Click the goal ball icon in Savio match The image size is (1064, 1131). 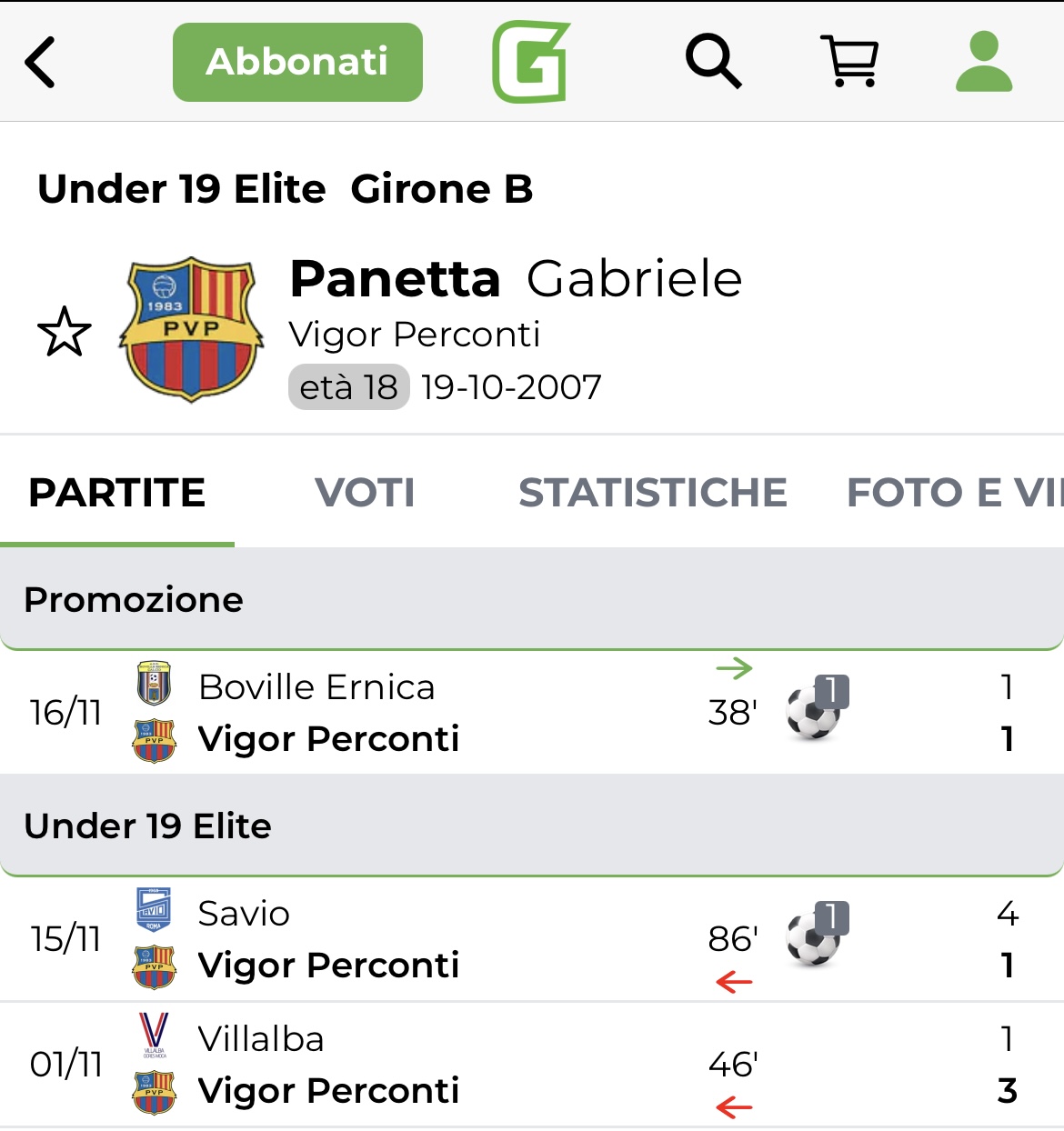(815, 936)
